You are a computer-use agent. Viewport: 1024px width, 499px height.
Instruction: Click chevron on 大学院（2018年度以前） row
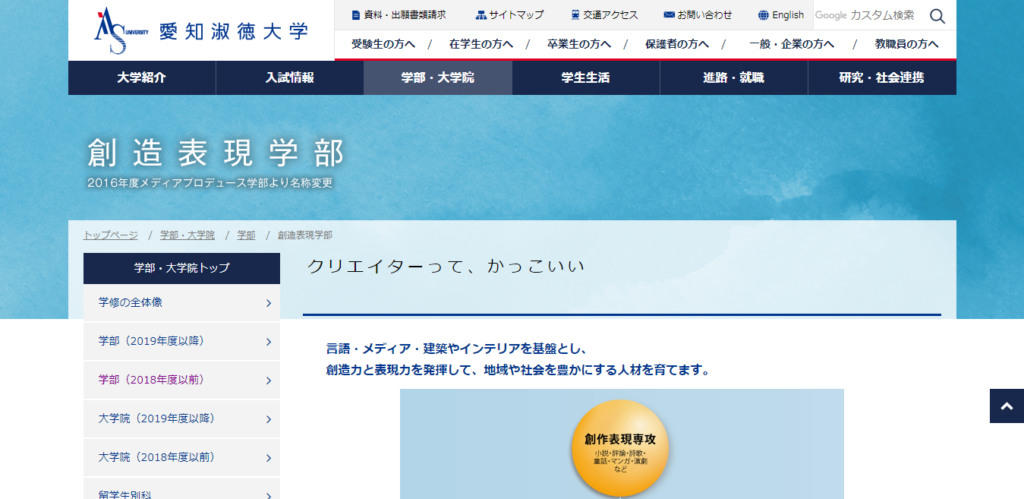(x=268, y=457)
